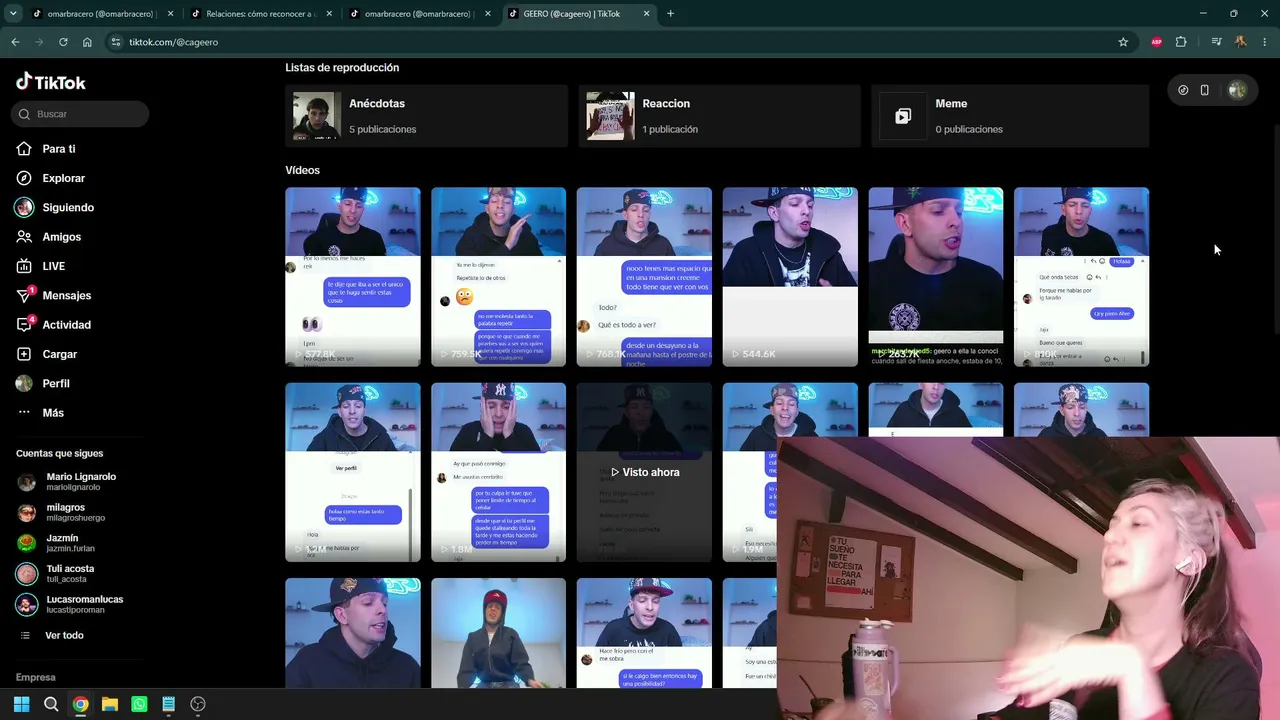The image size is (1280, 720).
Task: Open Chrome extensions puzzle menu
Action: 1181,42
